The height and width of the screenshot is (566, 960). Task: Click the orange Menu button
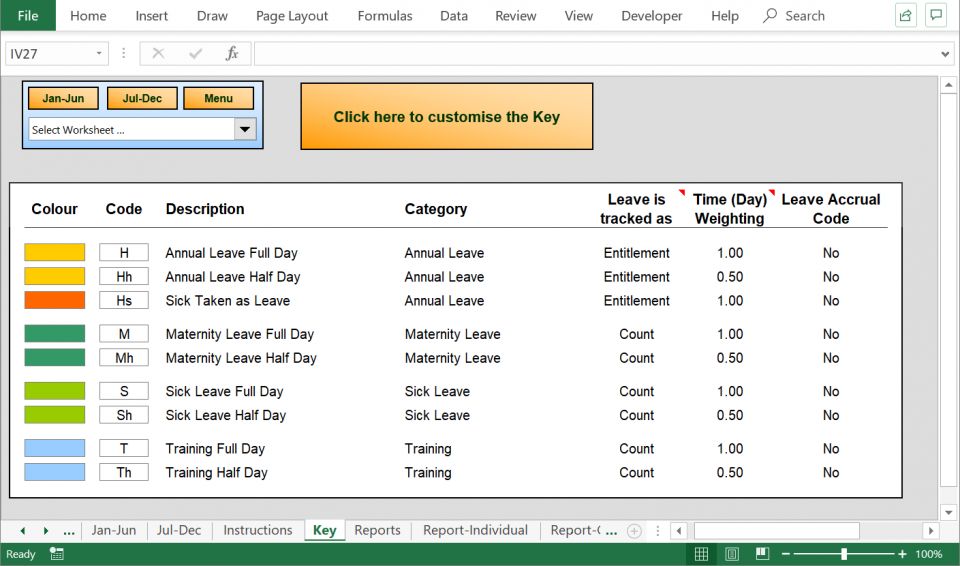(x=219, y=98)
